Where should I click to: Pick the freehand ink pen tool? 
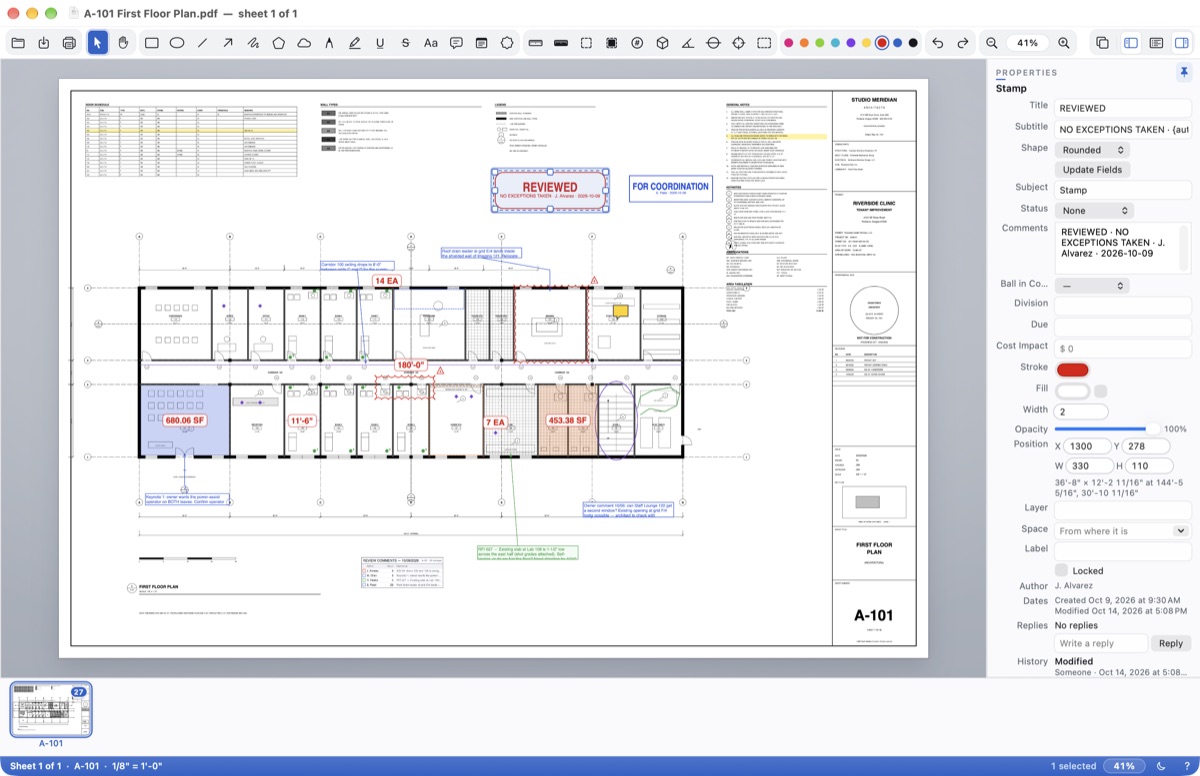(253, 43)
